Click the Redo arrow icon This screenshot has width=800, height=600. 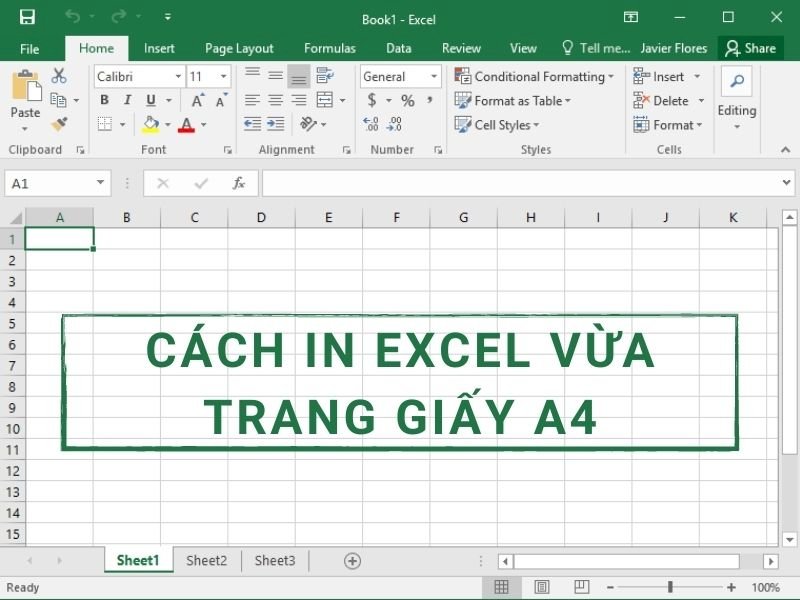118,16
